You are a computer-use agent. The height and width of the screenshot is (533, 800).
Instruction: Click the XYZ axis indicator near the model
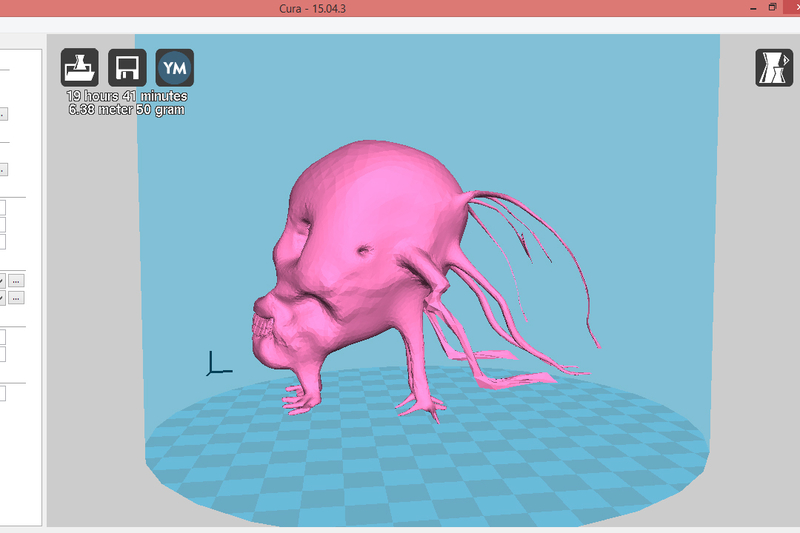(215, 364)
